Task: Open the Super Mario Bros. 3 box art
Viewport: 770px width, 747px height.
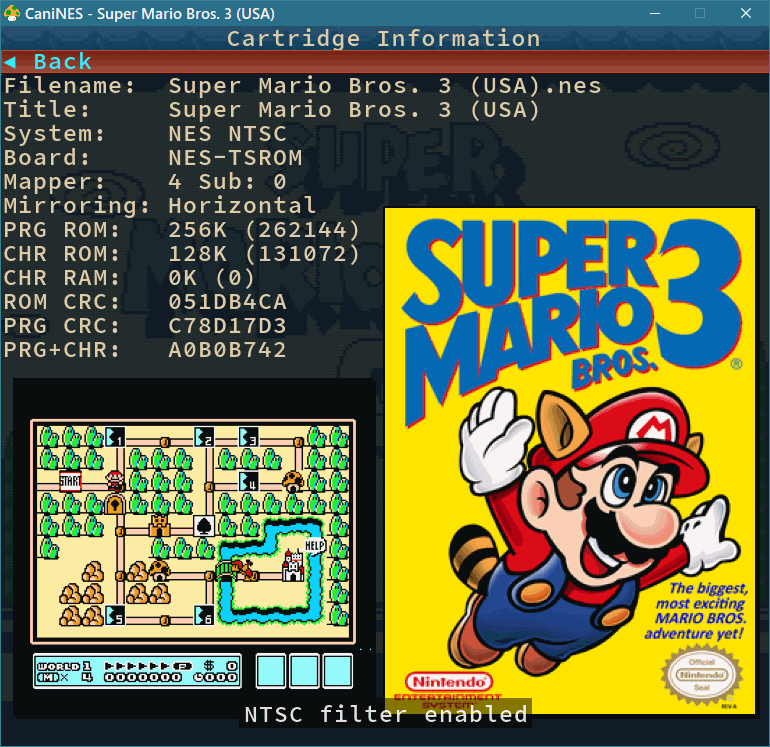Action: [x=570, y=461]
